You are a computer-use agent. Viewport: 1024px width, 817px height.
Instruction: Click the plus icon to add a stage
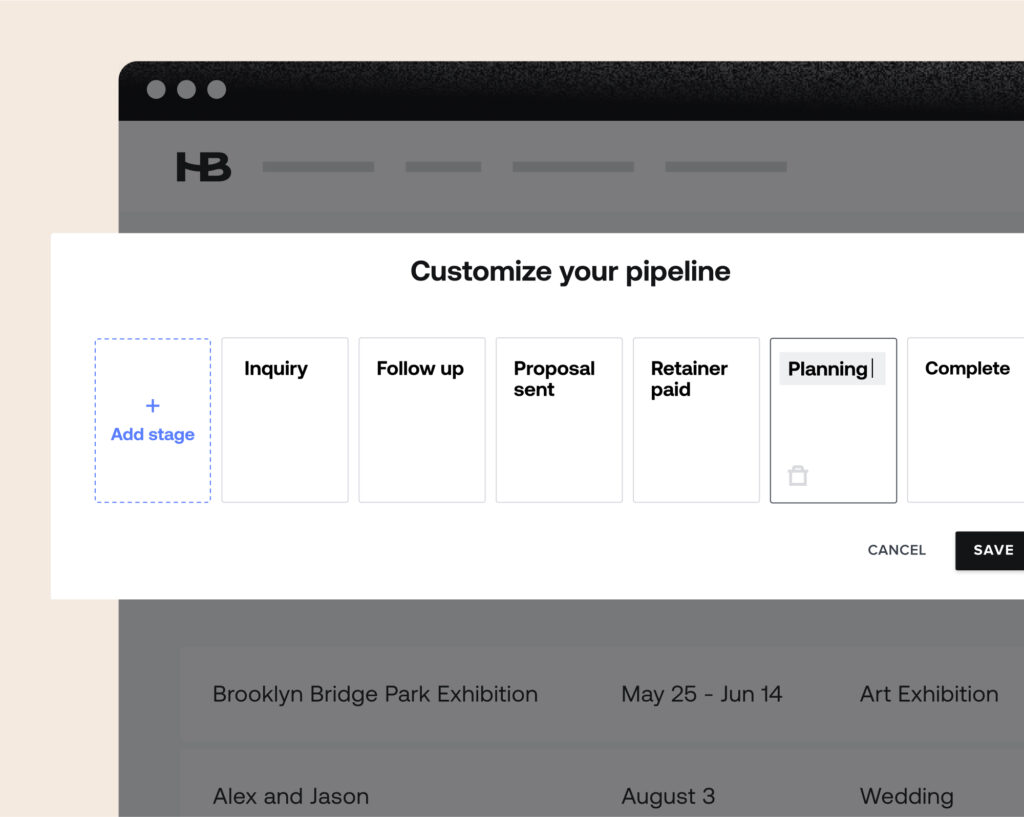pyautogui.click(x=152, y=406)
